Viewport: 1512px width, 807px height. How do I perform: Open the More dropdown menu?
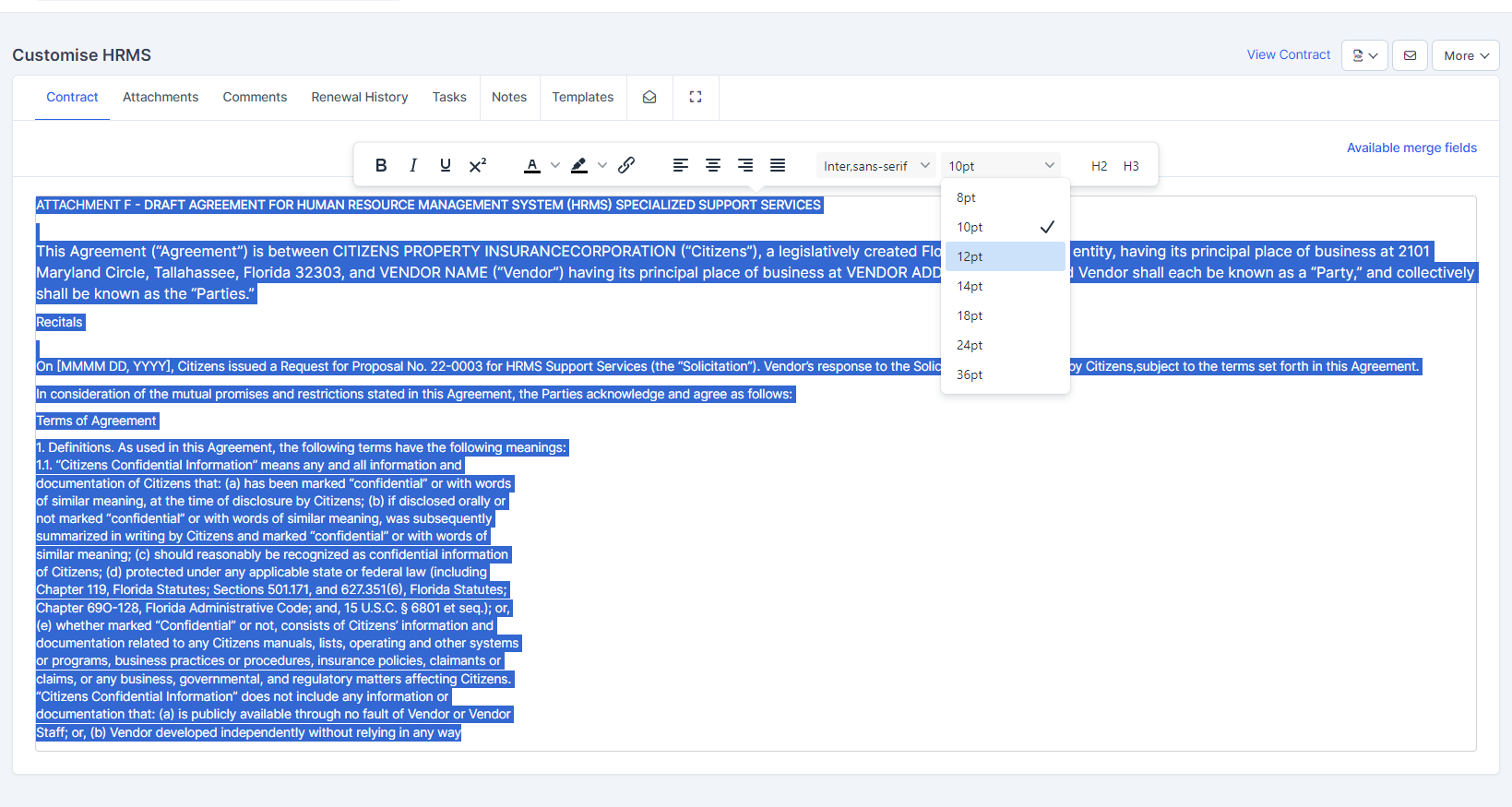click(1465, 55)
